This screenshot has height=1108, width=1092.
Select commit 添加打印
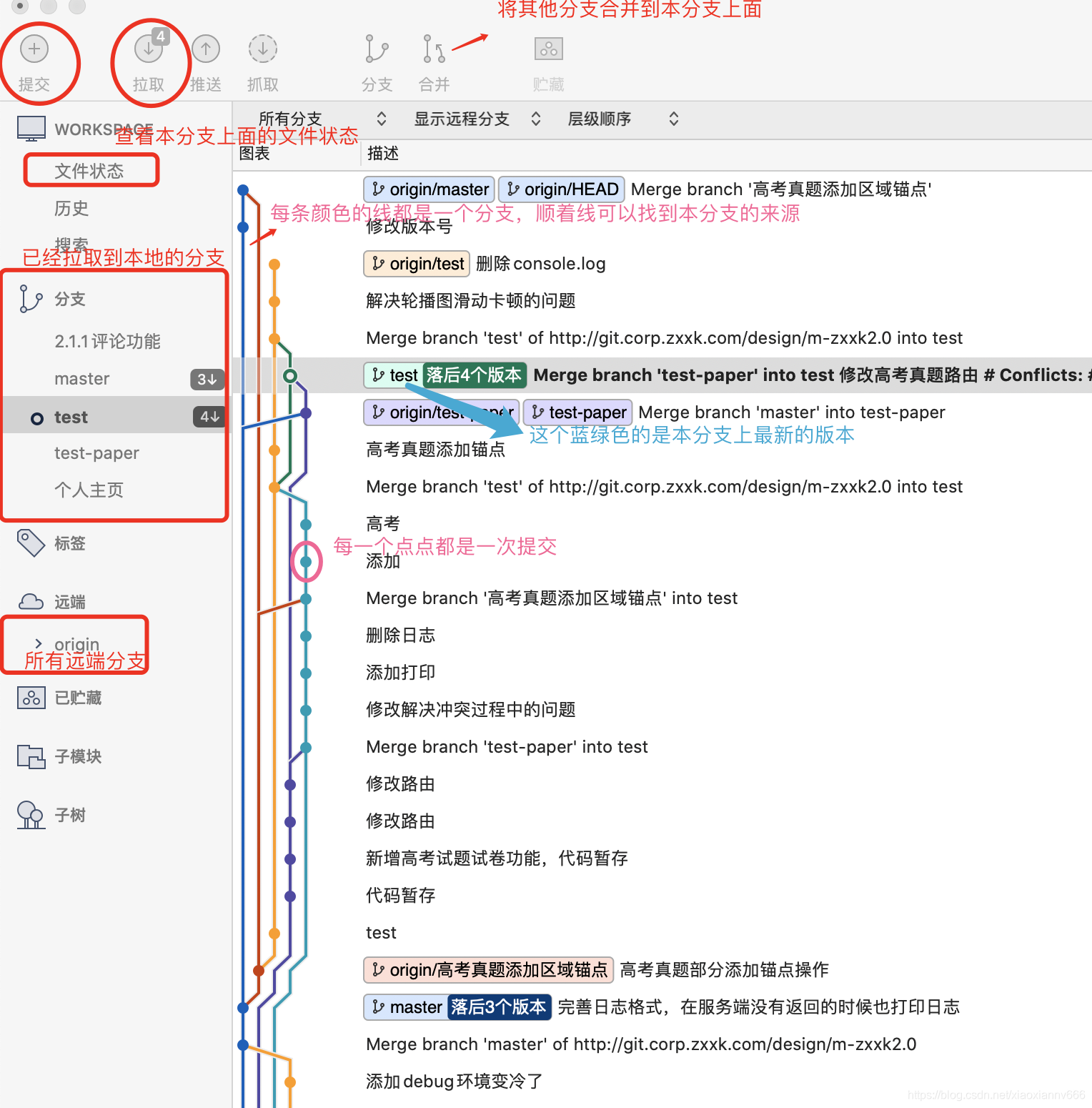coord(400,673)
